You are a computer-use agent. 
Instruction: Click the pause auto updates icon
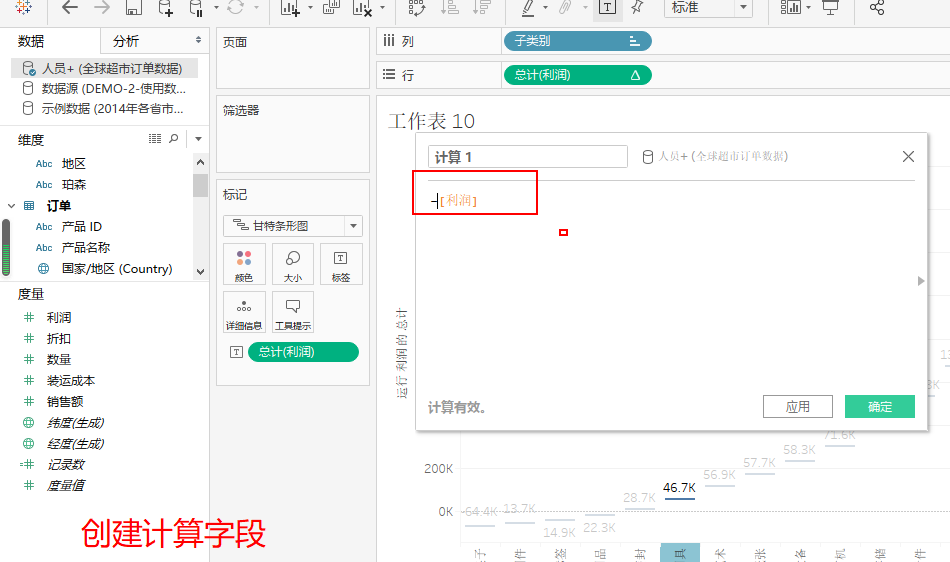[196, 8]
